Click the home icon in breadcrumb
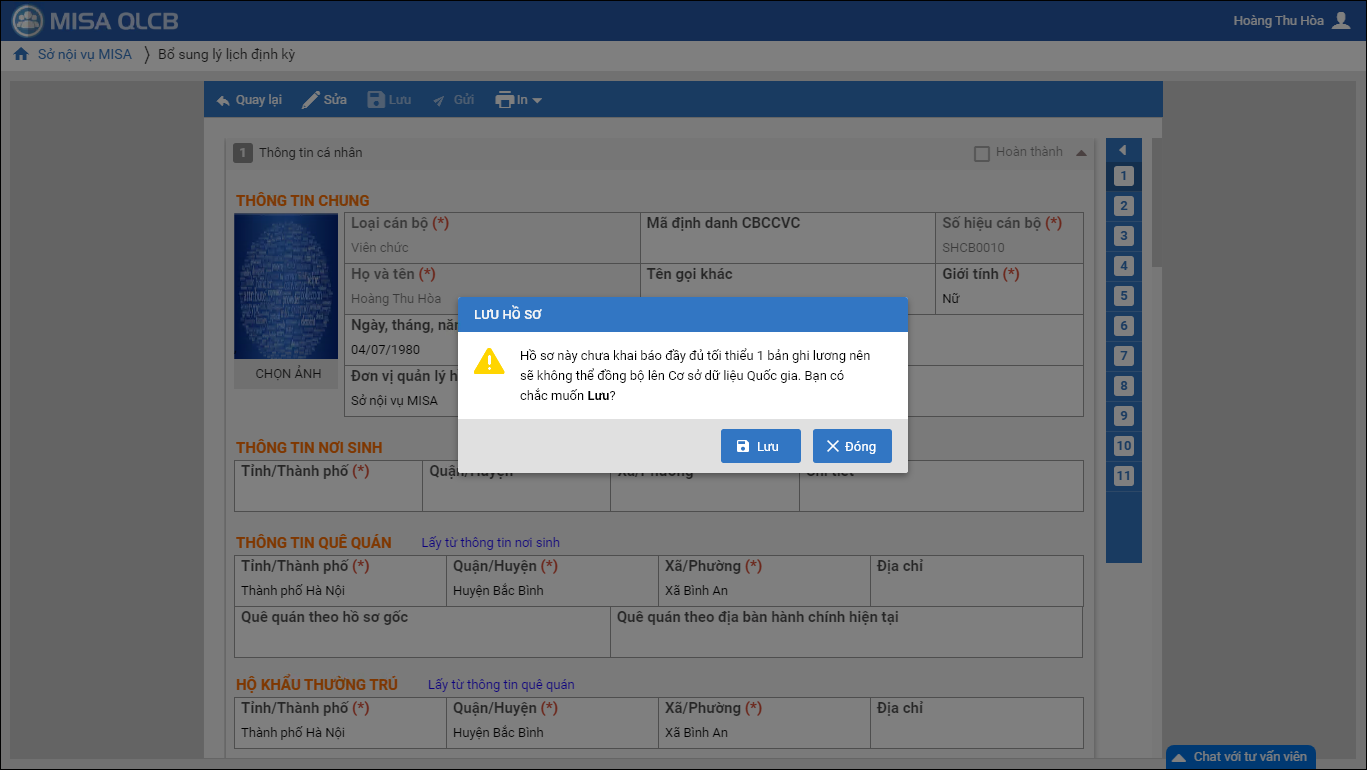1367x770 pixels. click(x=21, y=55)
